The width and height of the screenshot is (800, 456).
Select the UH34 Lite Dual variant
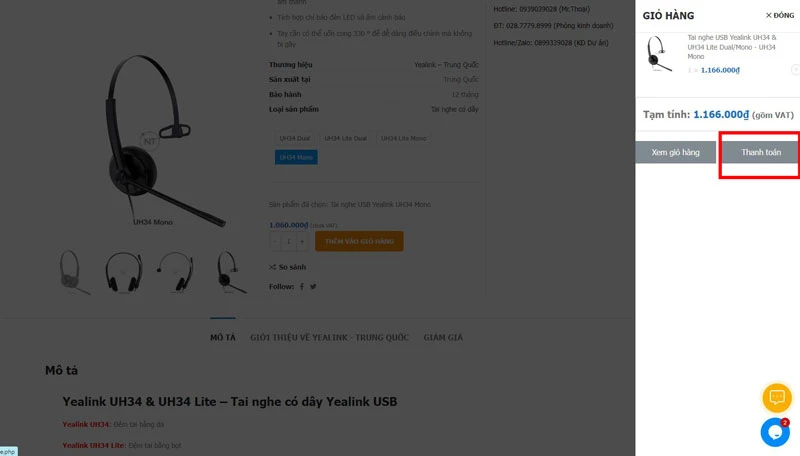pos(345,138)
